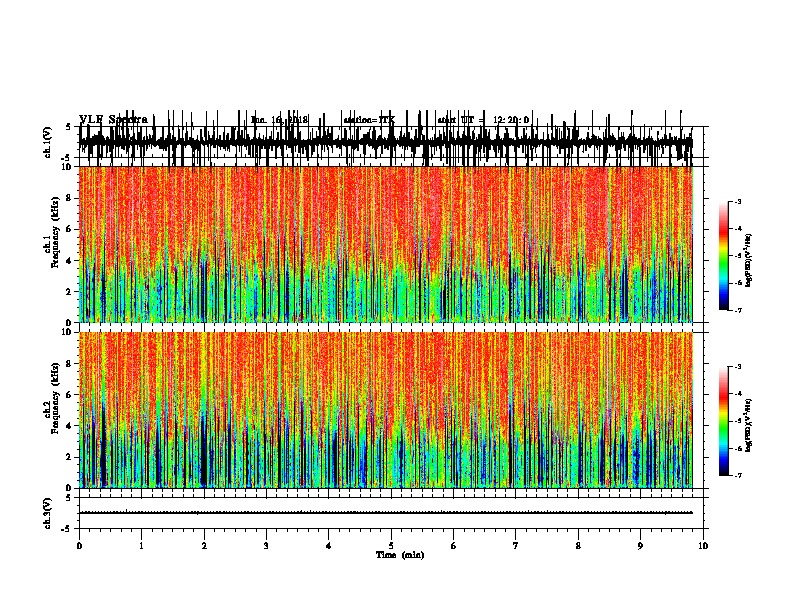Click the '6' minute tick on Time axis

454,546
